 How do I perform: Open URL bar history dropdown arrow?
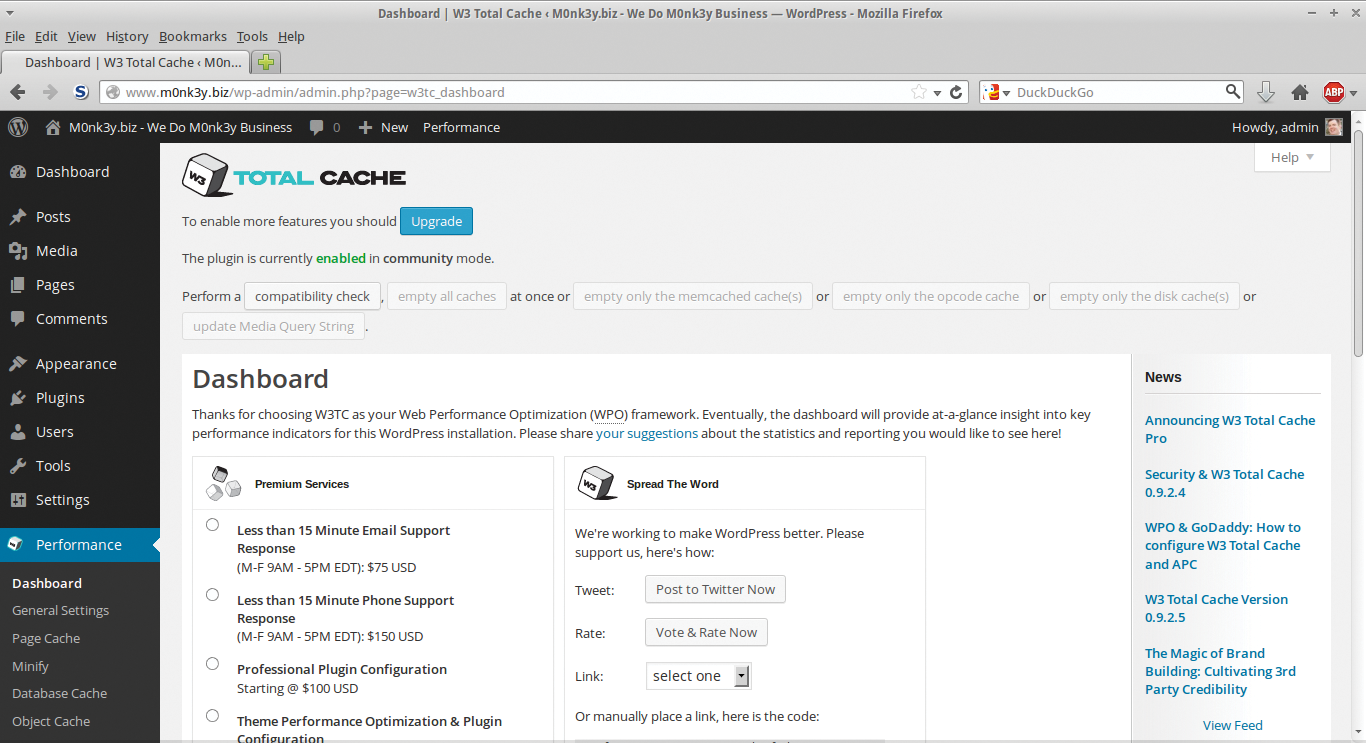coord(938,93)
